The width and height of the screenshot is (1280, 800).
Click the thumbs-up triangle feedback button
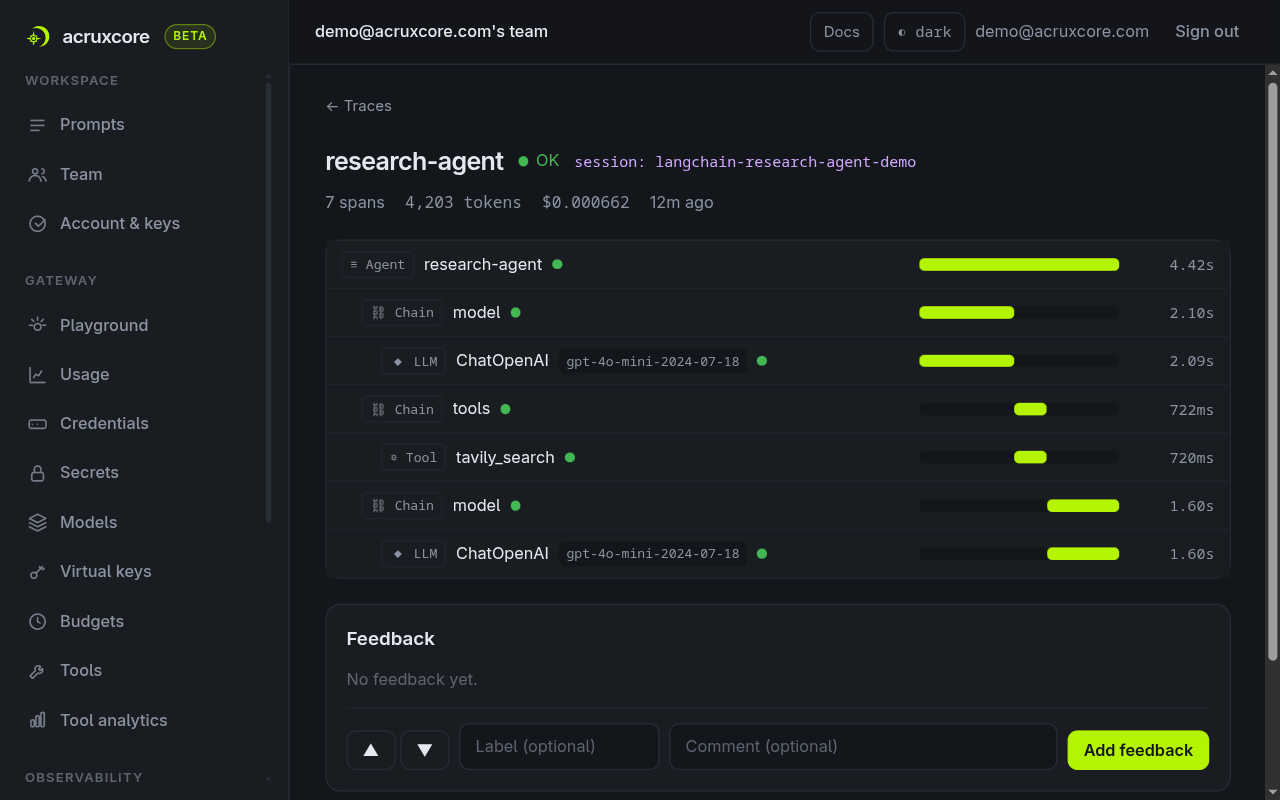(371, 750)
